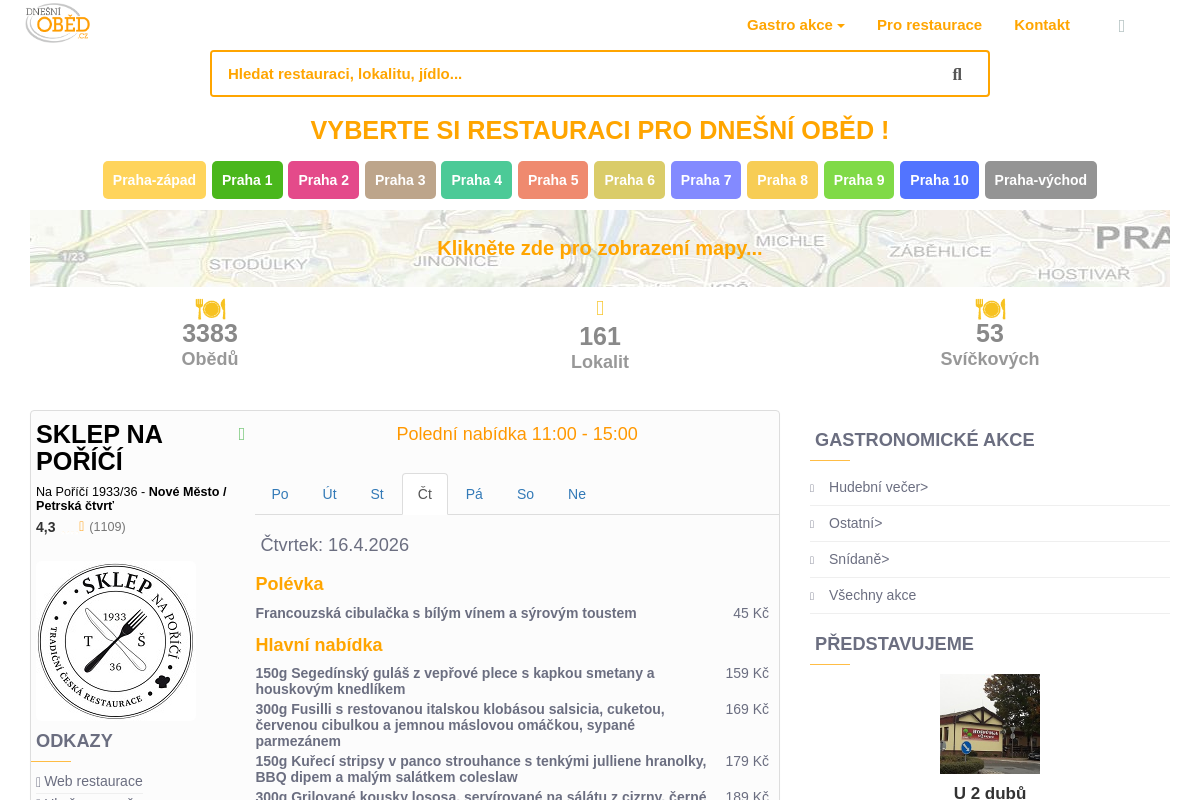Screen dimensions: 1200x800
Task: Open the Gastro akce dropdown menu
Action: [x=795, y=25]
